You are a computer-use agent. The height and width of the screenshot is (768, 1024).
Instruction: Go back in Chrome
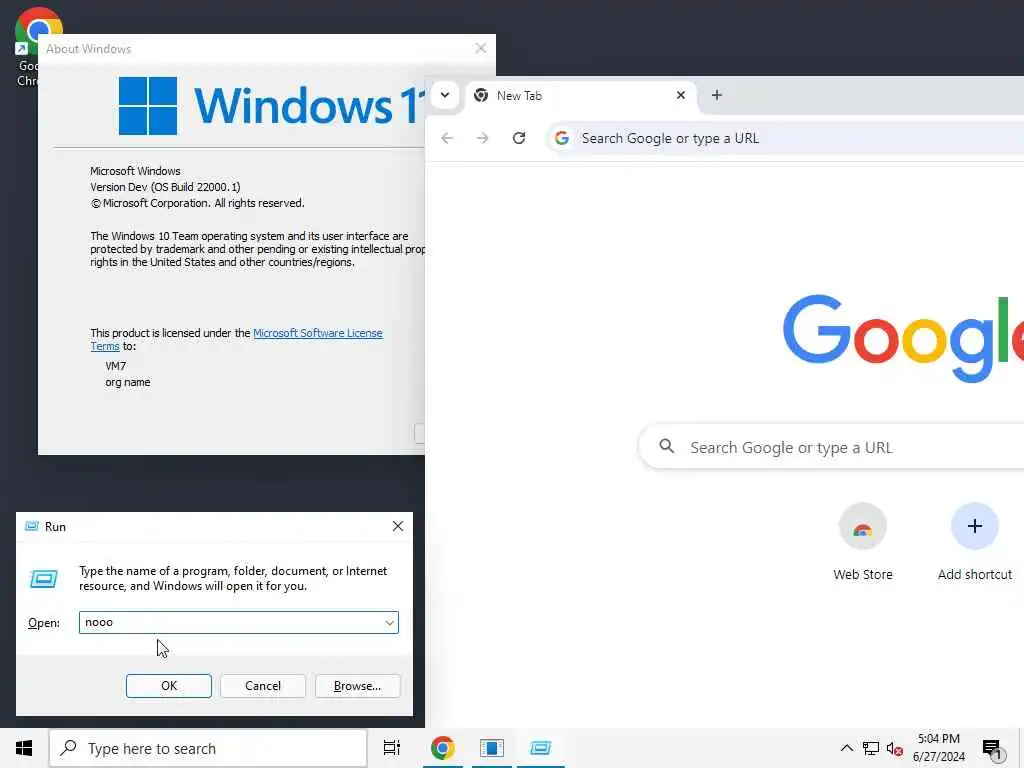click(x=447, y=138)
